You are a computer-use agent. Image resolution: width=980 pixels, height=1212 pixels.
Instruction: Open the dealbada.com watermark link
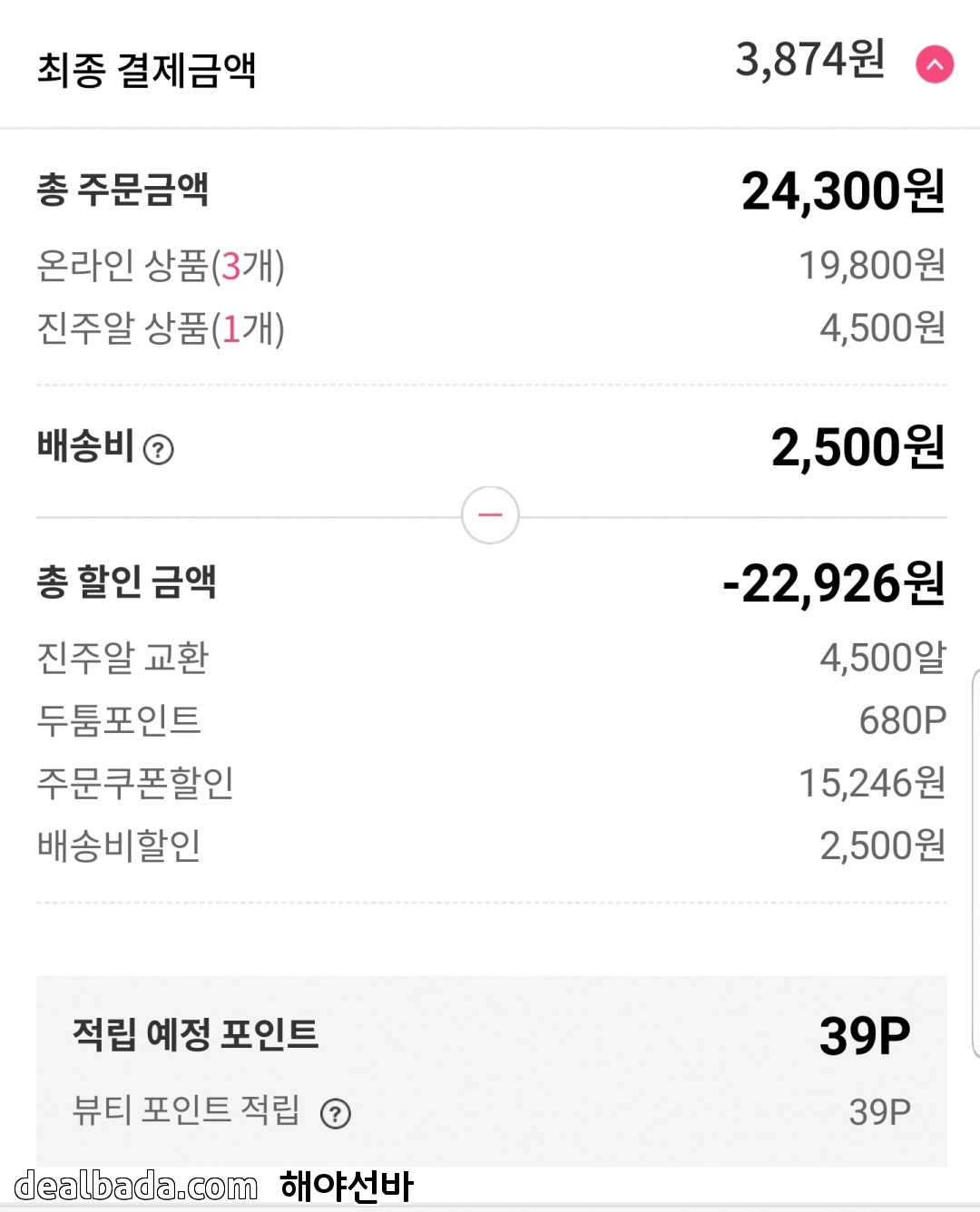click(136, 1186)
